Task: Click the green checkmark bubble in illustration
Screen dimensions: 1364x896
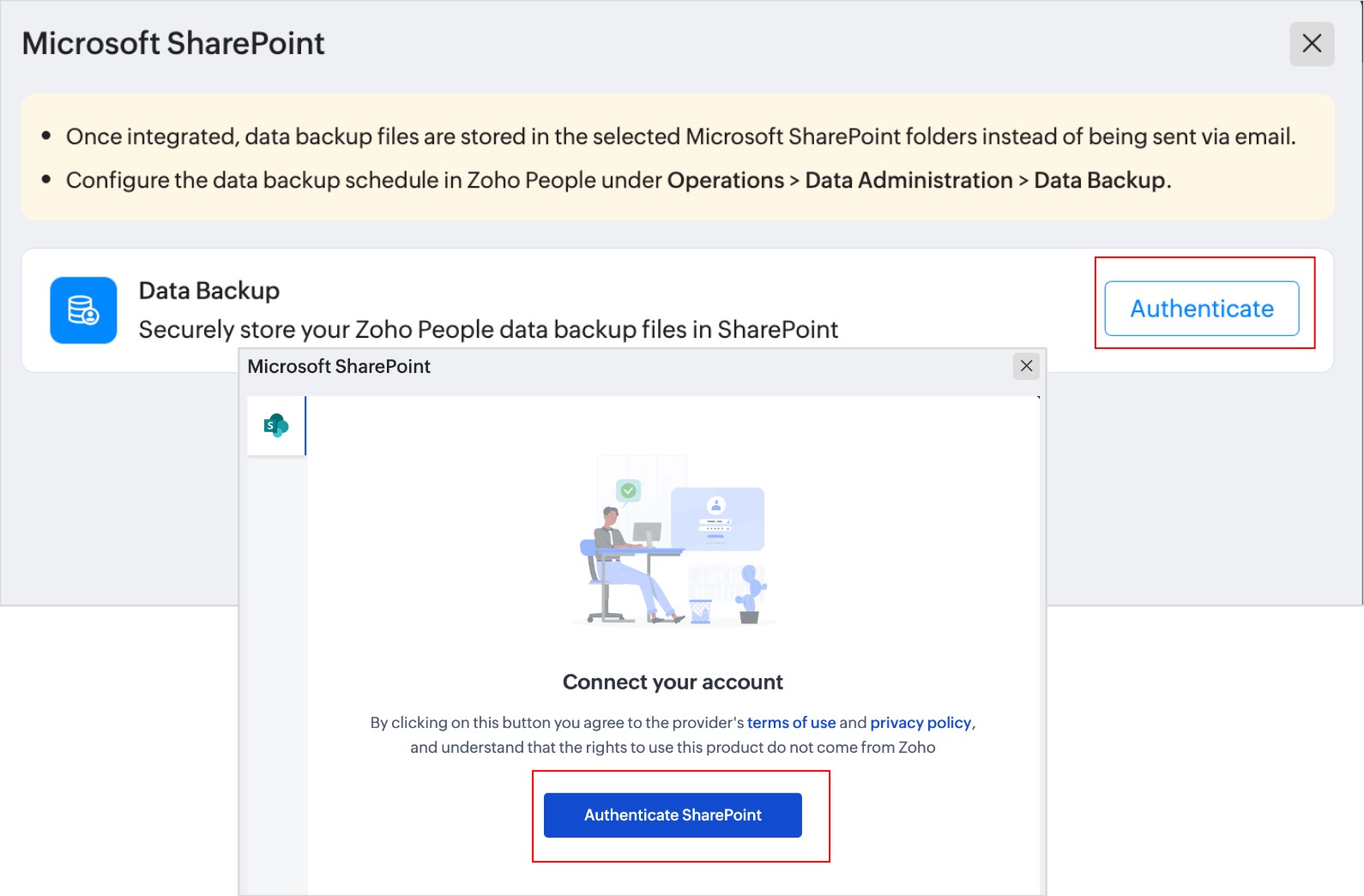Action: (629, 490)
